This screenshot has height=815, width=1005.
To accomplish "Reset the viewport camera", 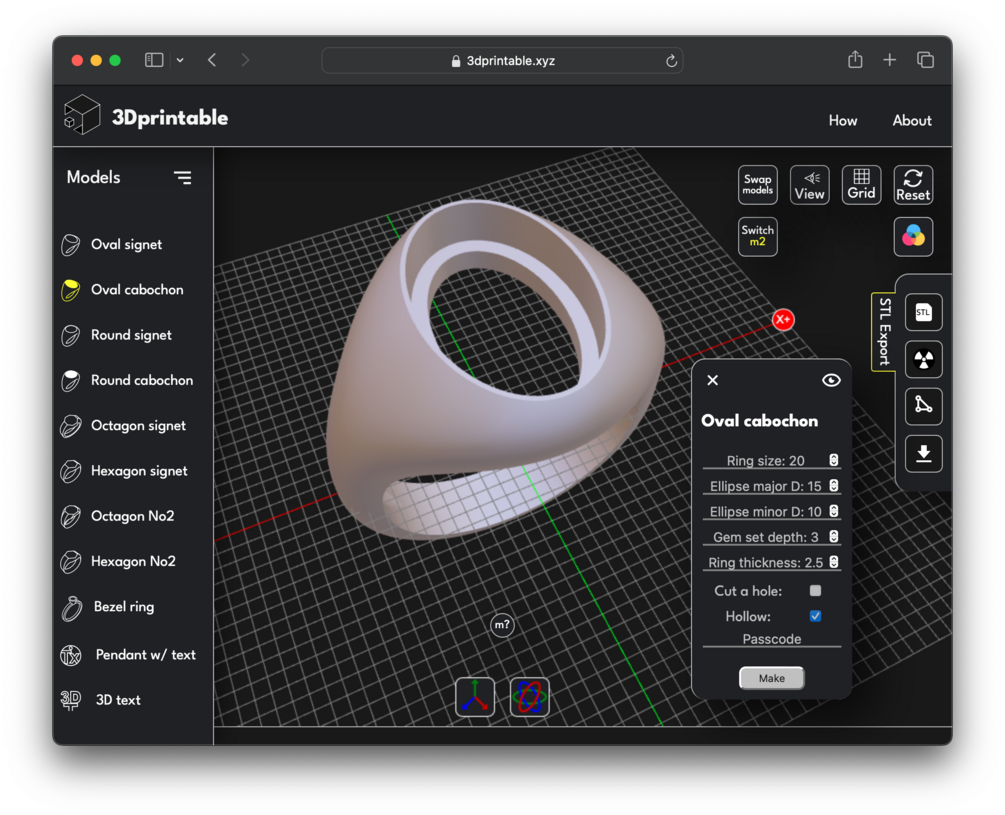I will point(913,185).
